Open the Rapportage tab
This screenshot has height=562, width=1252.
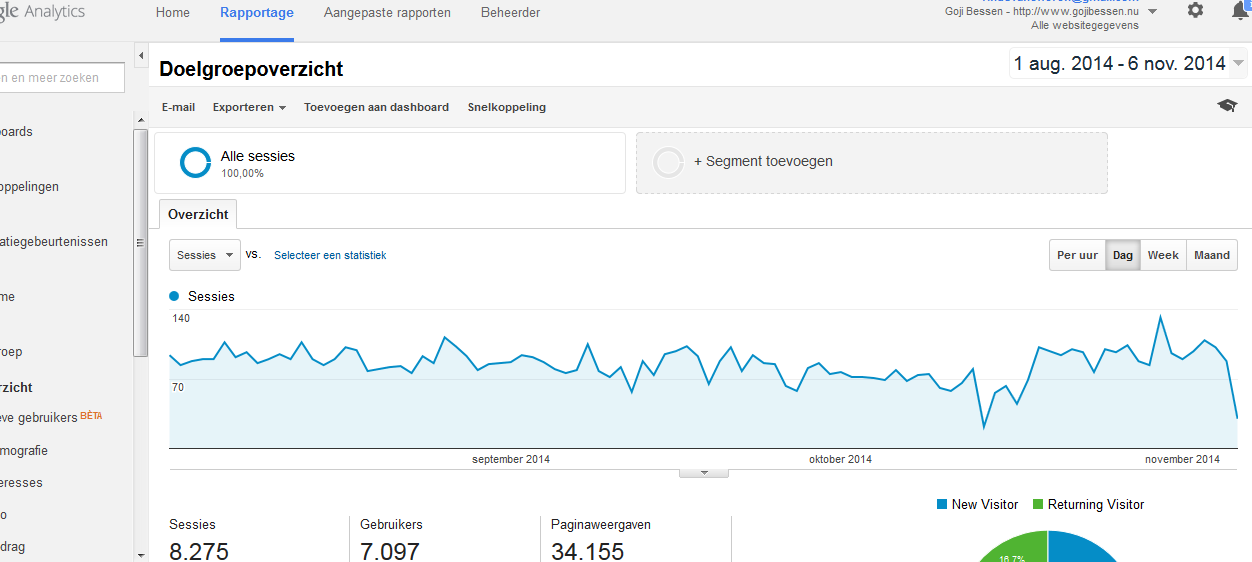(257, 13)
